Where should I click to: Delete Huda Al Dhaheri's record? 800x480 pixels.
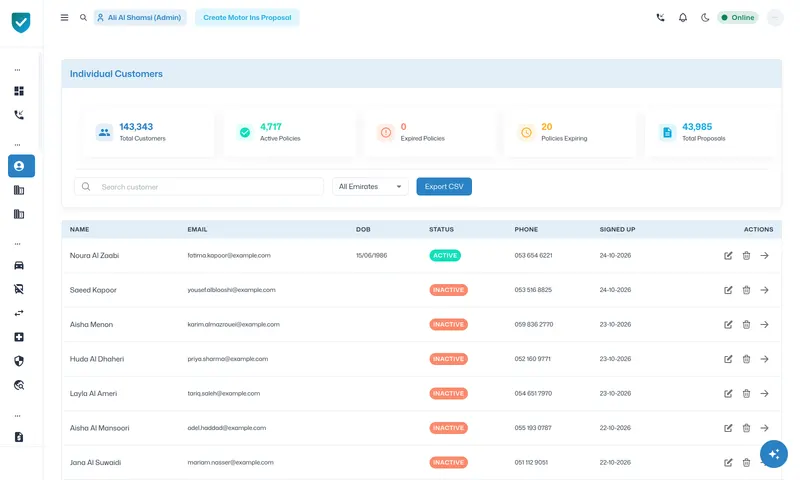pos(746,359)
